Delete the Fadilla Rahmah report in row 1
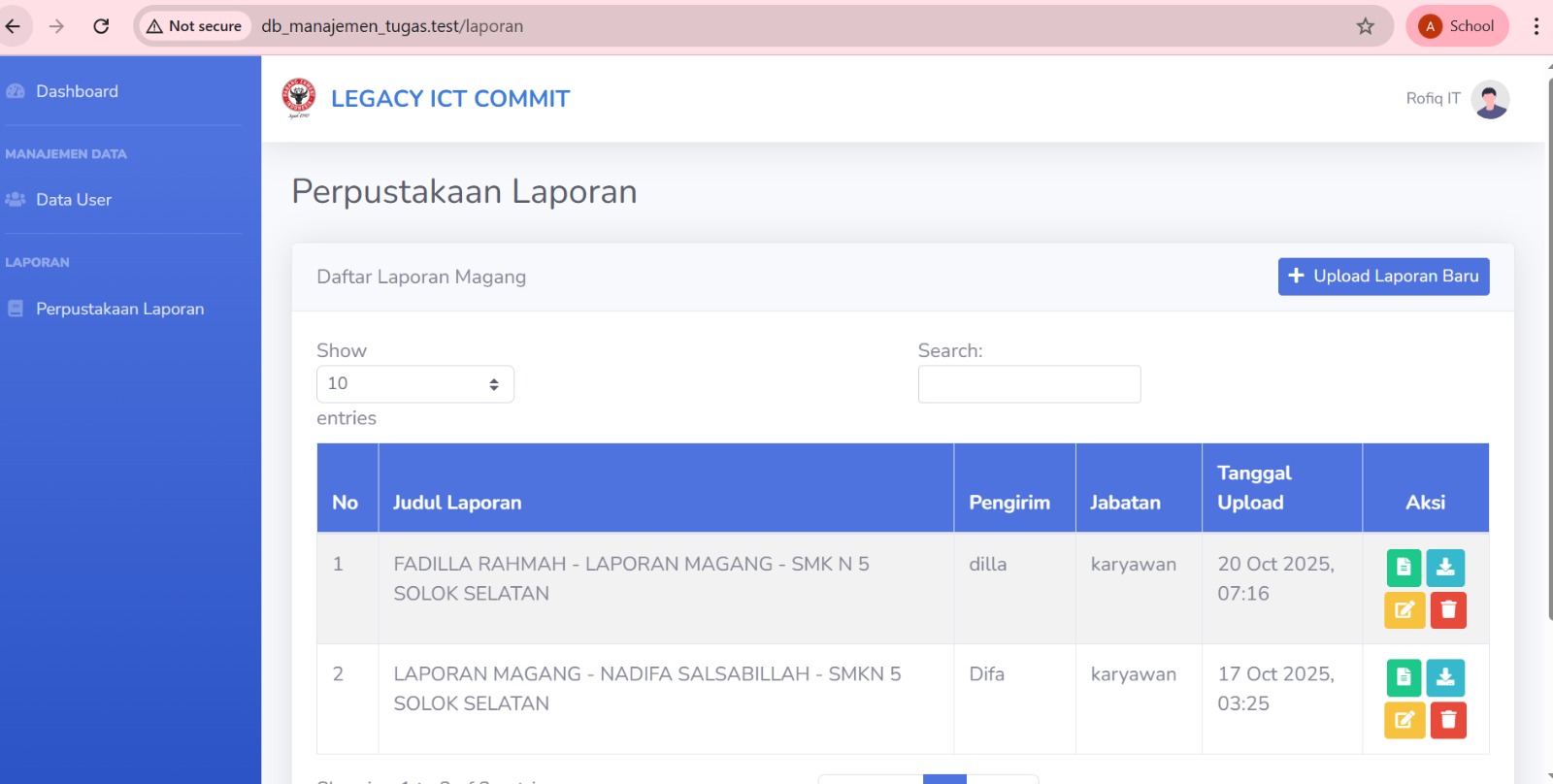 coord(1448,610)
